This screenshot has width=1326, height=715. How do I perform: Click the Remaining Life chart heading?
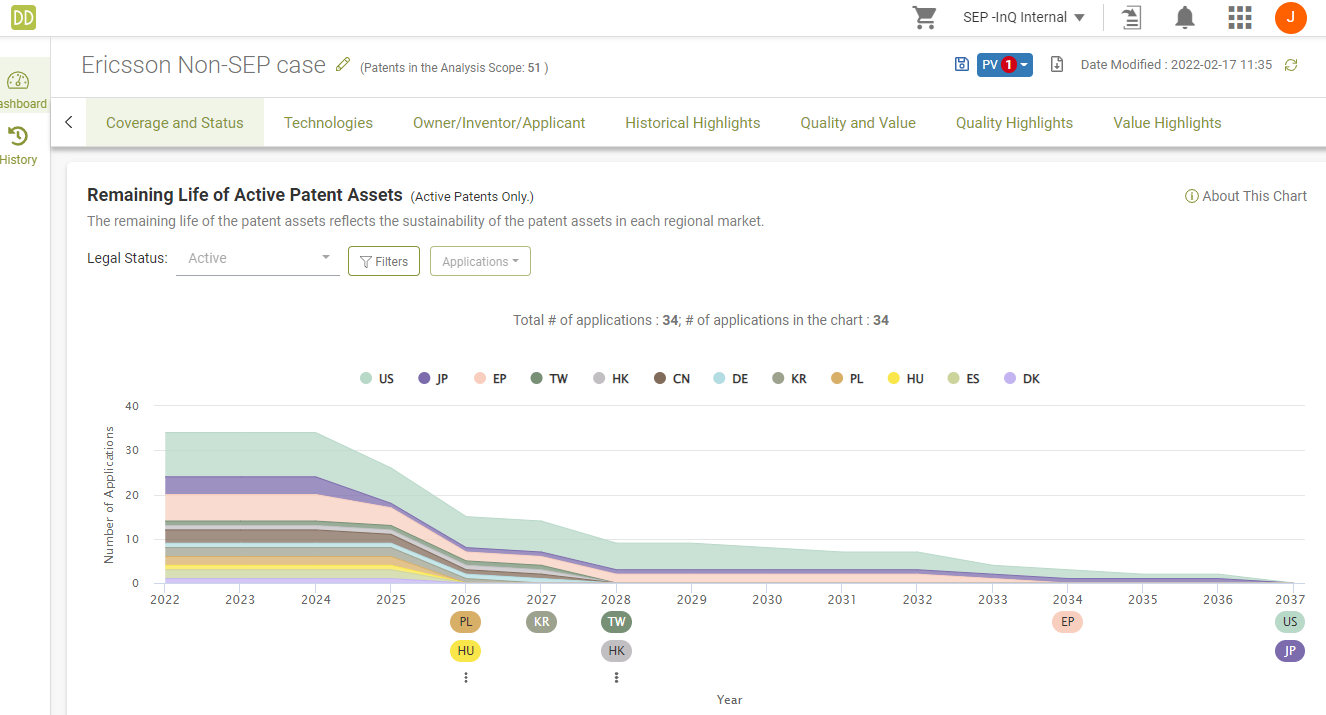coord(245,195)
